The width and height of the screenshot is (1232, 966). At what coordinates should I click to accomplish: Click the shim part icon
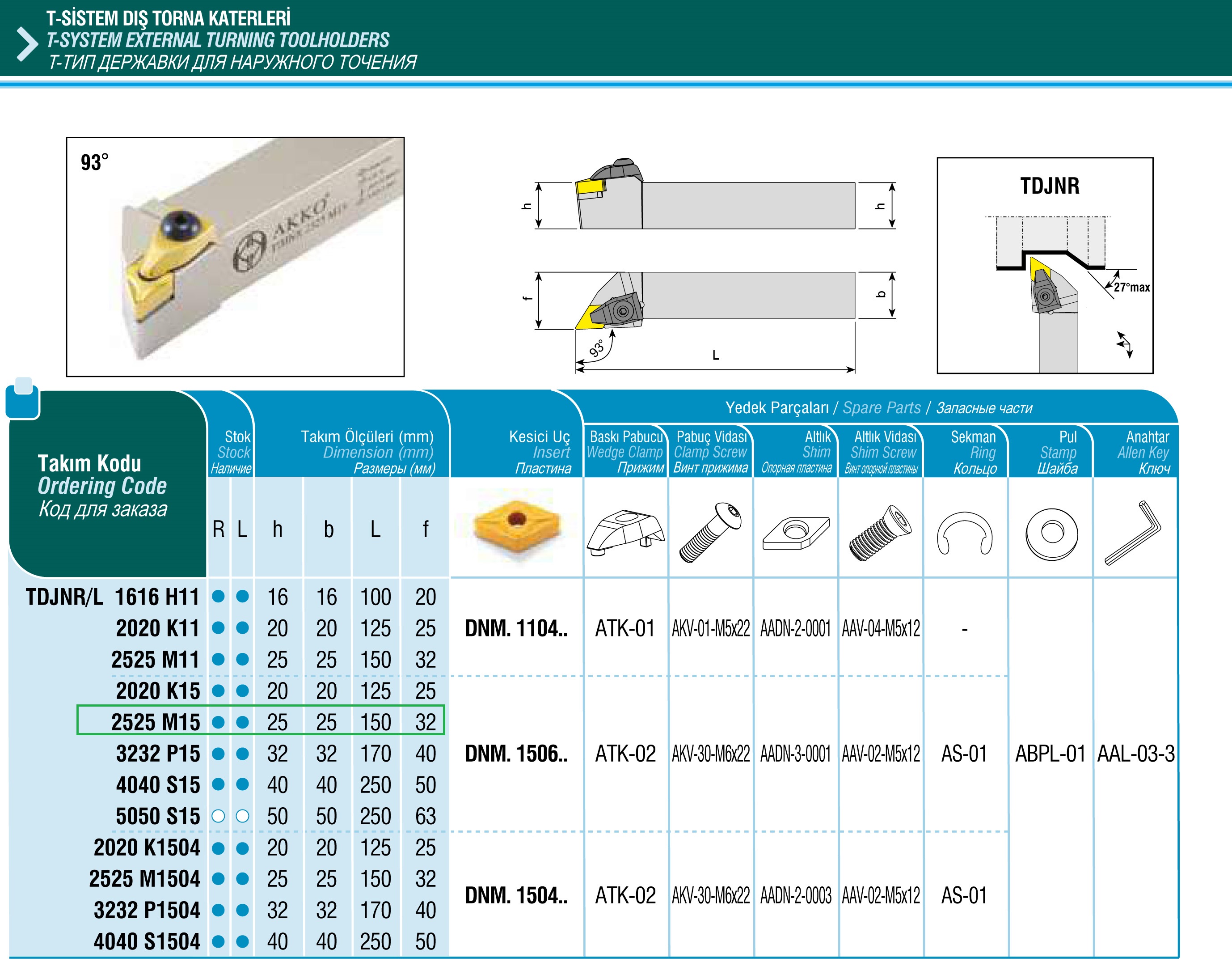point(796,533)
